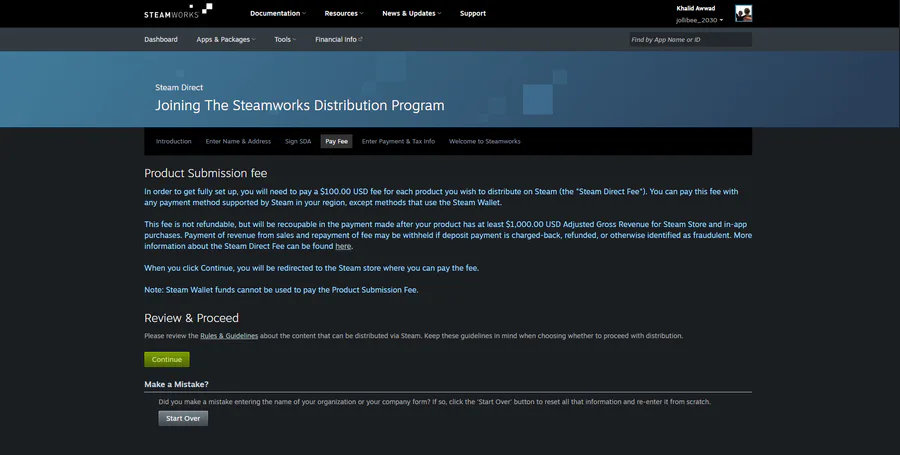Click the Steam Direct label
900x455 pixels.
(179, 87)
